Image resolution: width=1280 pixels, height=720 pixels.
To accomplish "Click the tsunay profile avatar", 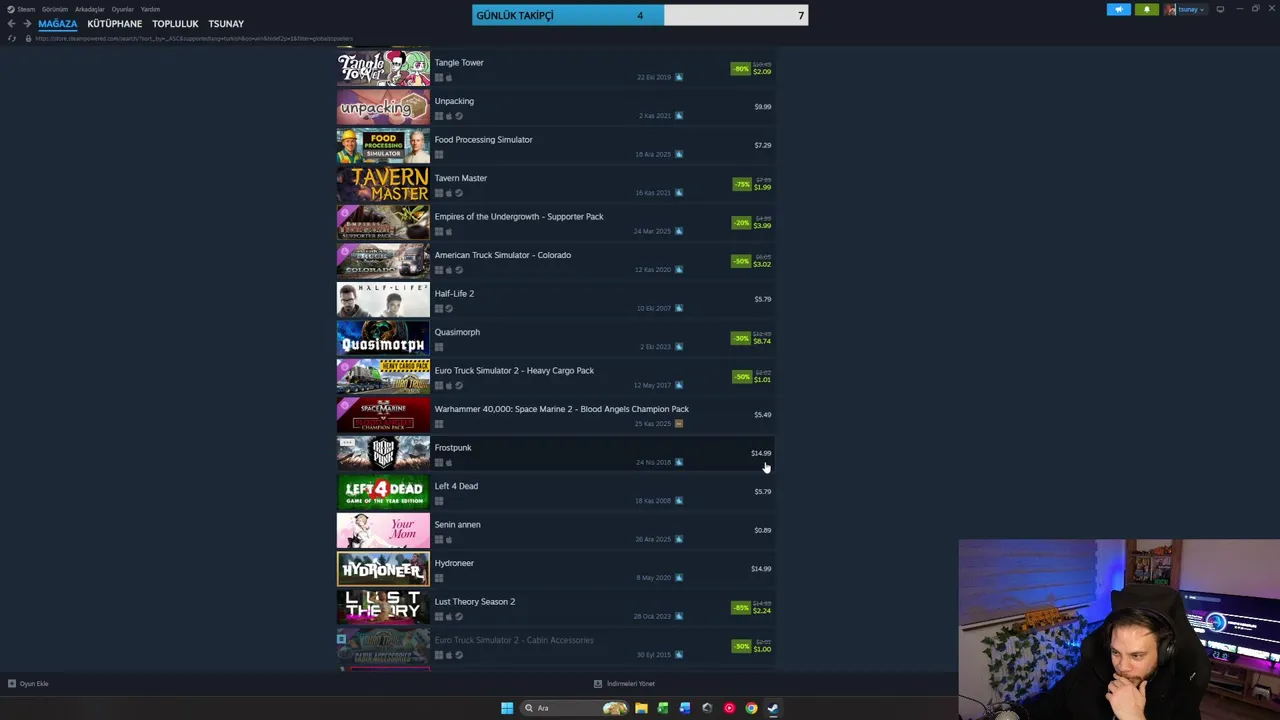I will (x=1171, y=9).
